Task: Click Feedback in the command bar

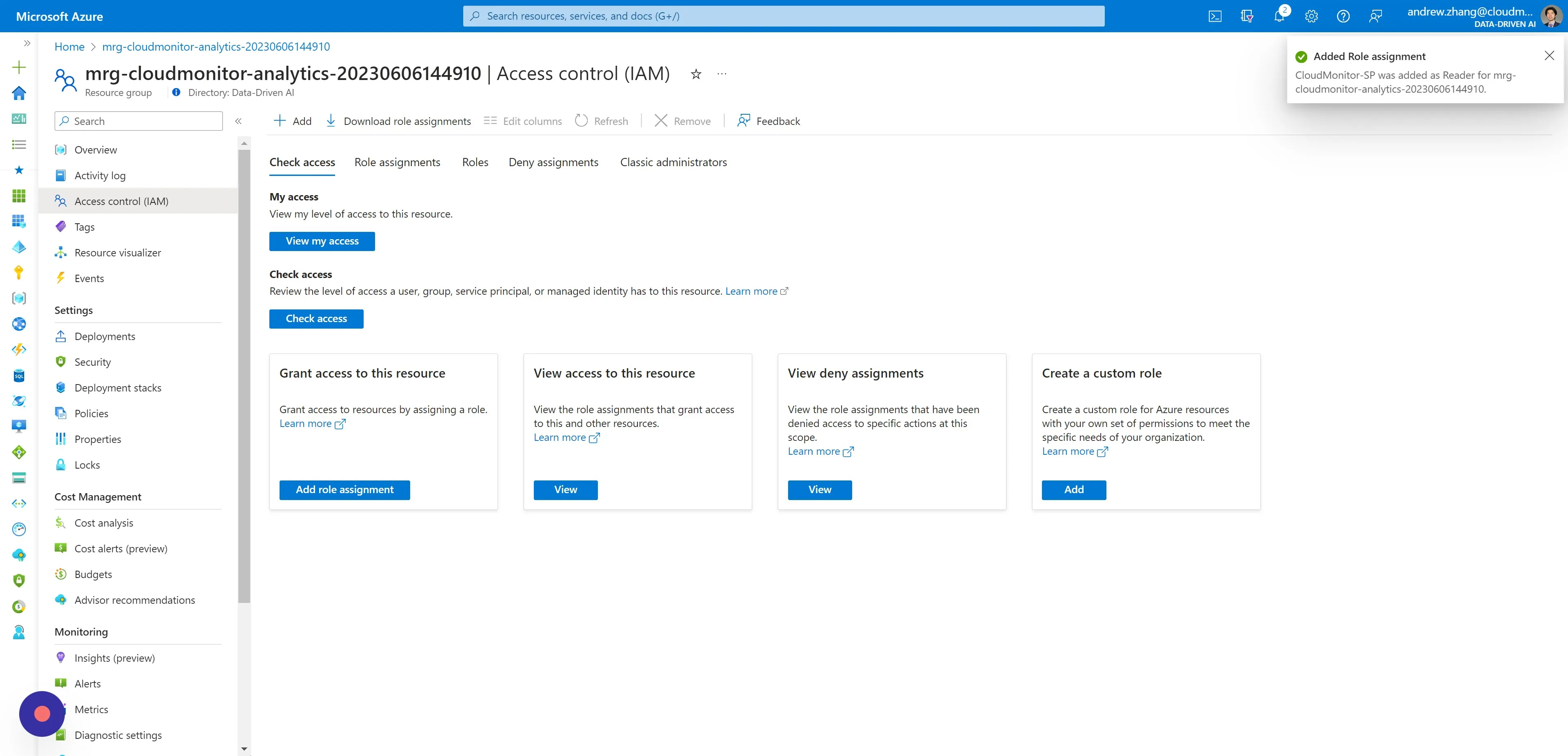Action: click(x=768, y=121)
